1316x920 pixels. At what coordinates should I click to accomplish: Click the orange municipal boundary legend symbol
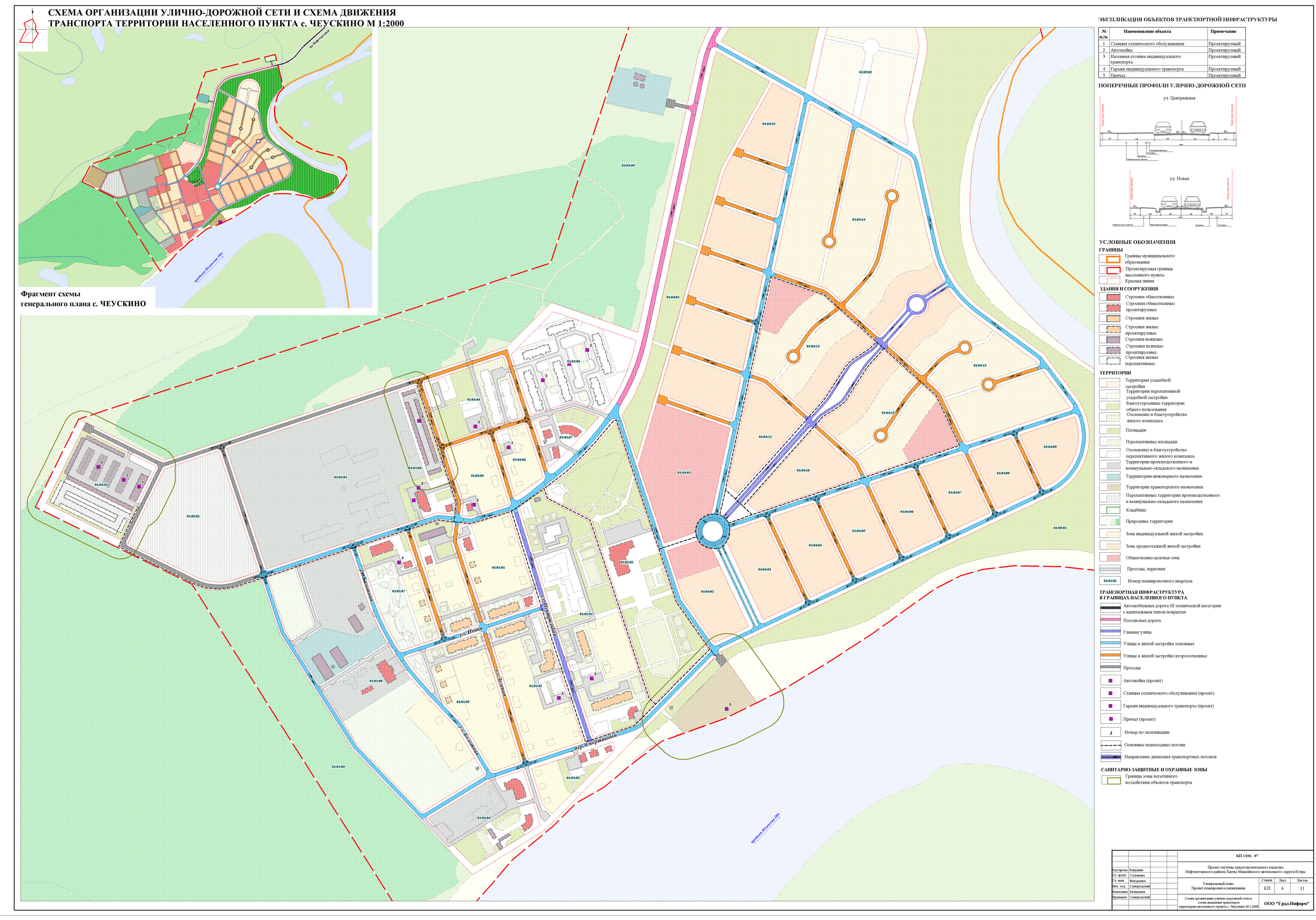pyautogui.click(x=1110, y=259)
